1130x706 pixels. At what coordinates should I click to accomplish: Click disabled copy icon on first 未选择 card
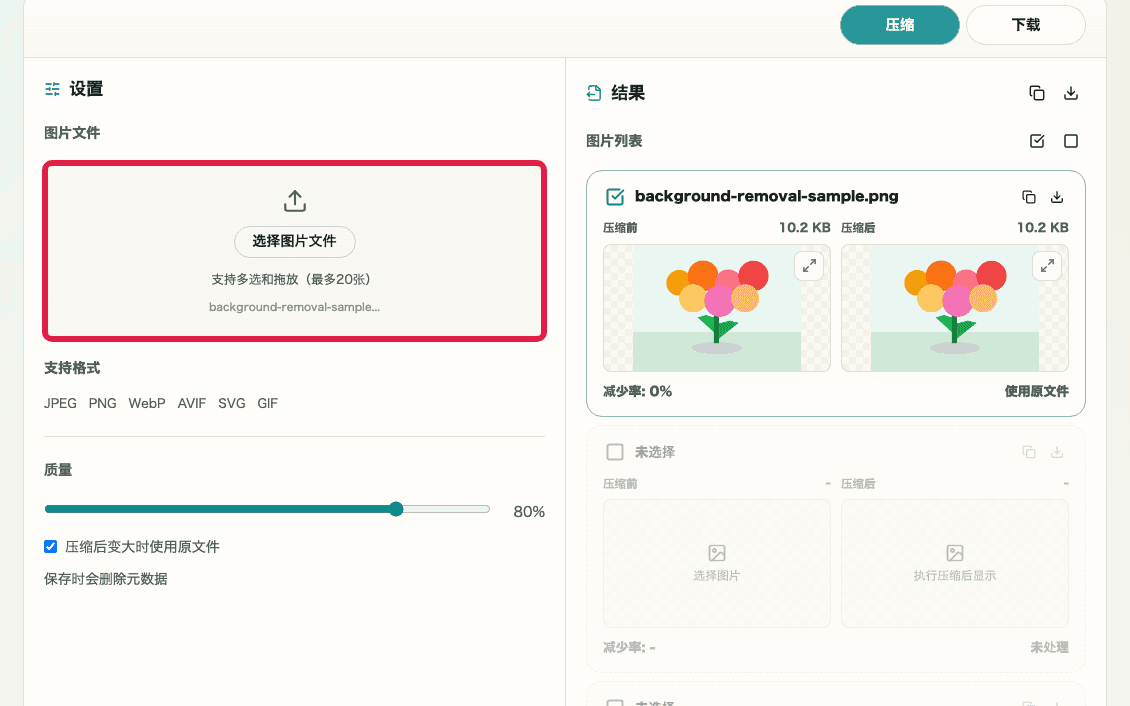coord(1029,452)
